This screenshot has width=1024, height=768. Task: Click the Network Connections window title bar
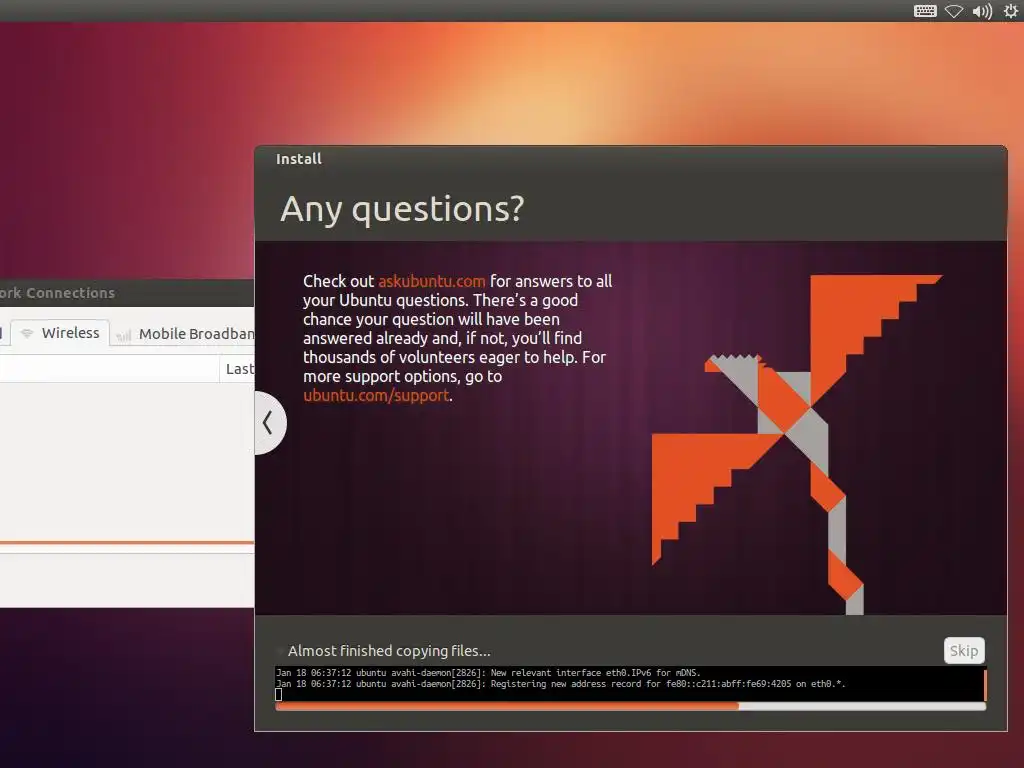pos(127,293)
